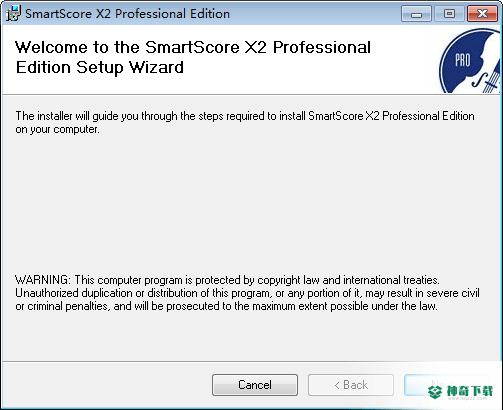Close the SmartScore setup window

(x=482, y=14)
